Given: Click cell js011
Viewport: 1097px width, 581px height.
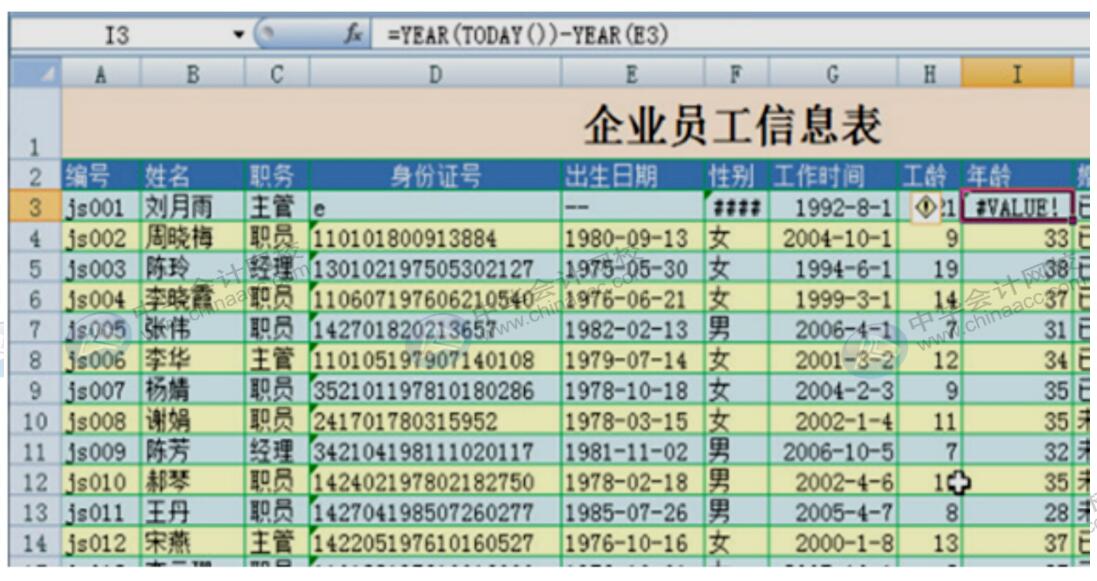Looking at the screenshot, I should coord(101,512).
